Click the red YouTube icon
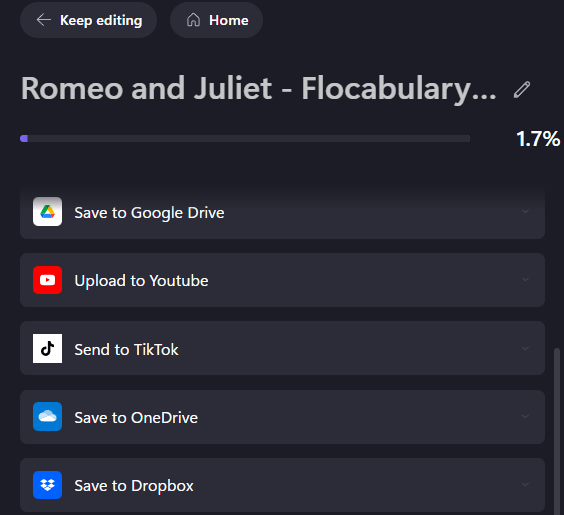Viewport: 564px width, 515px height. 47,280
